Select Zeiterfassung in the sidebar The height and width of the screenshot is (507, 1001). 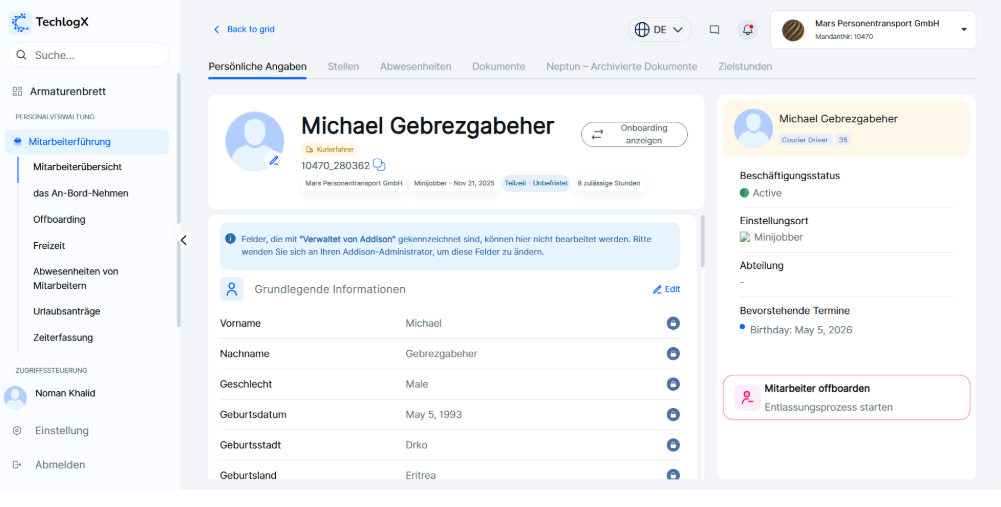63,338
